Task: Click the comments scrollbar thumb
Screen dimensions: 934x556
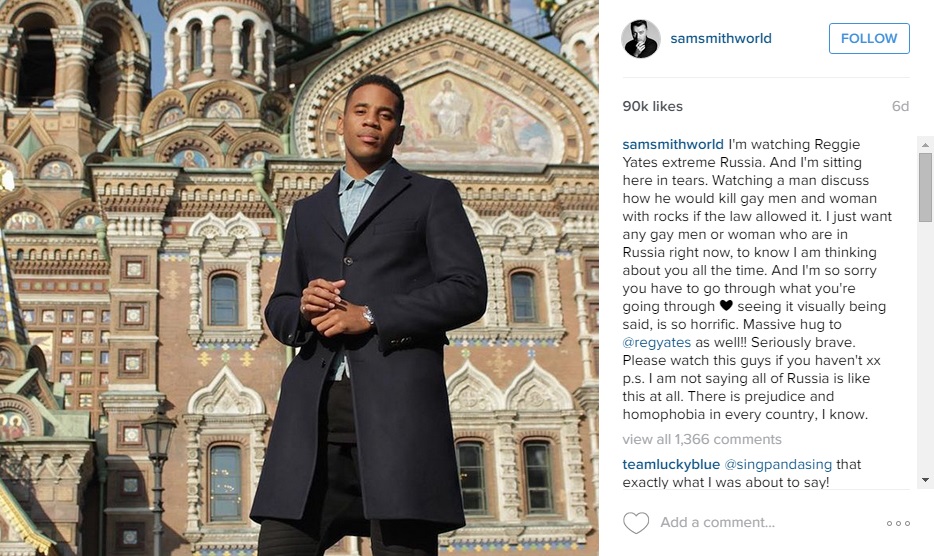Action: 925,187
